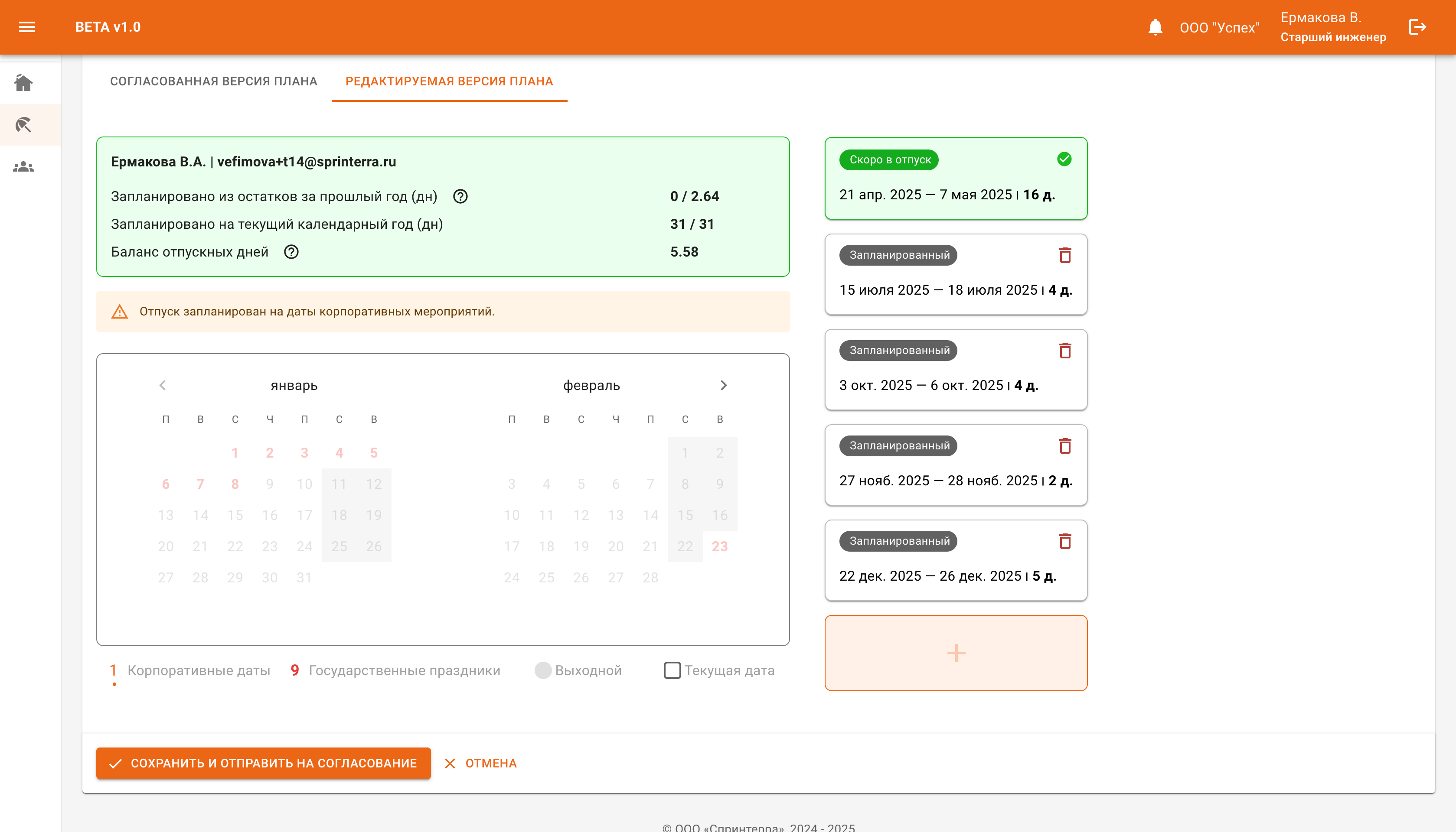
Task: Click help icon next to vacation balance
Action: click(x=291, y=252)
